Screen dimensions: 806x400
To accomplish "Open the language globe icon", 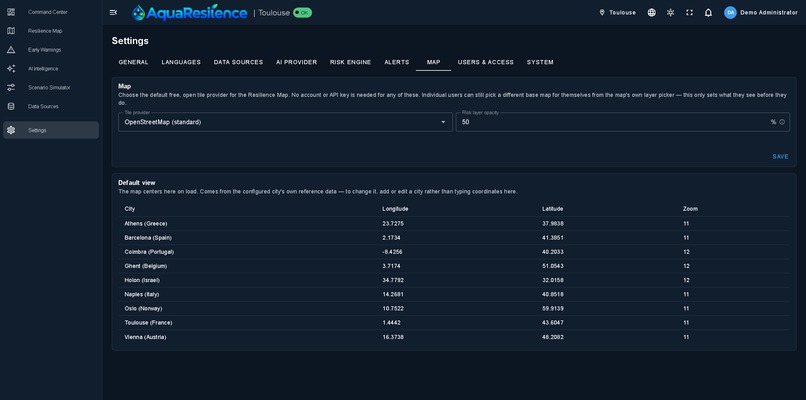I will [651, 12].
